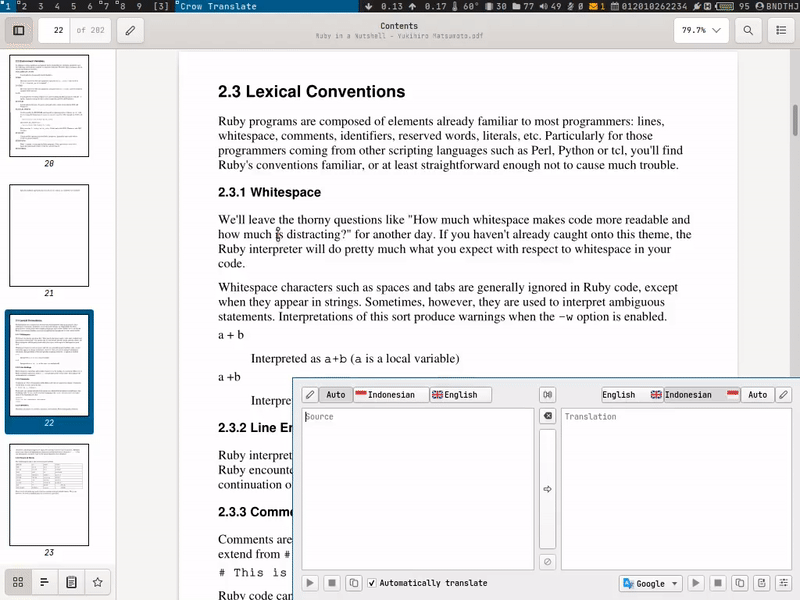Show bookmarks with the star icon
Viewport: 800px width, 600px height.
[x=97, y=582]
